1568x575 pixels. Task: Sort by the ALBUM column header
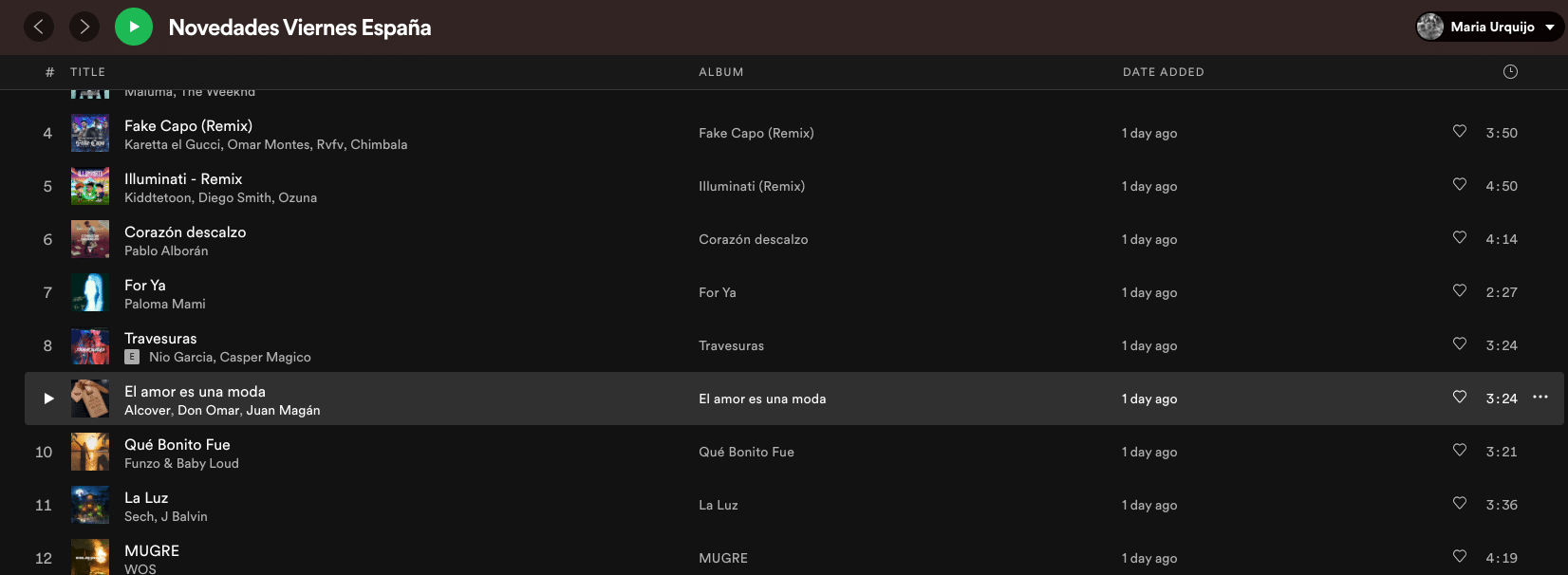[x=721, y=72]
